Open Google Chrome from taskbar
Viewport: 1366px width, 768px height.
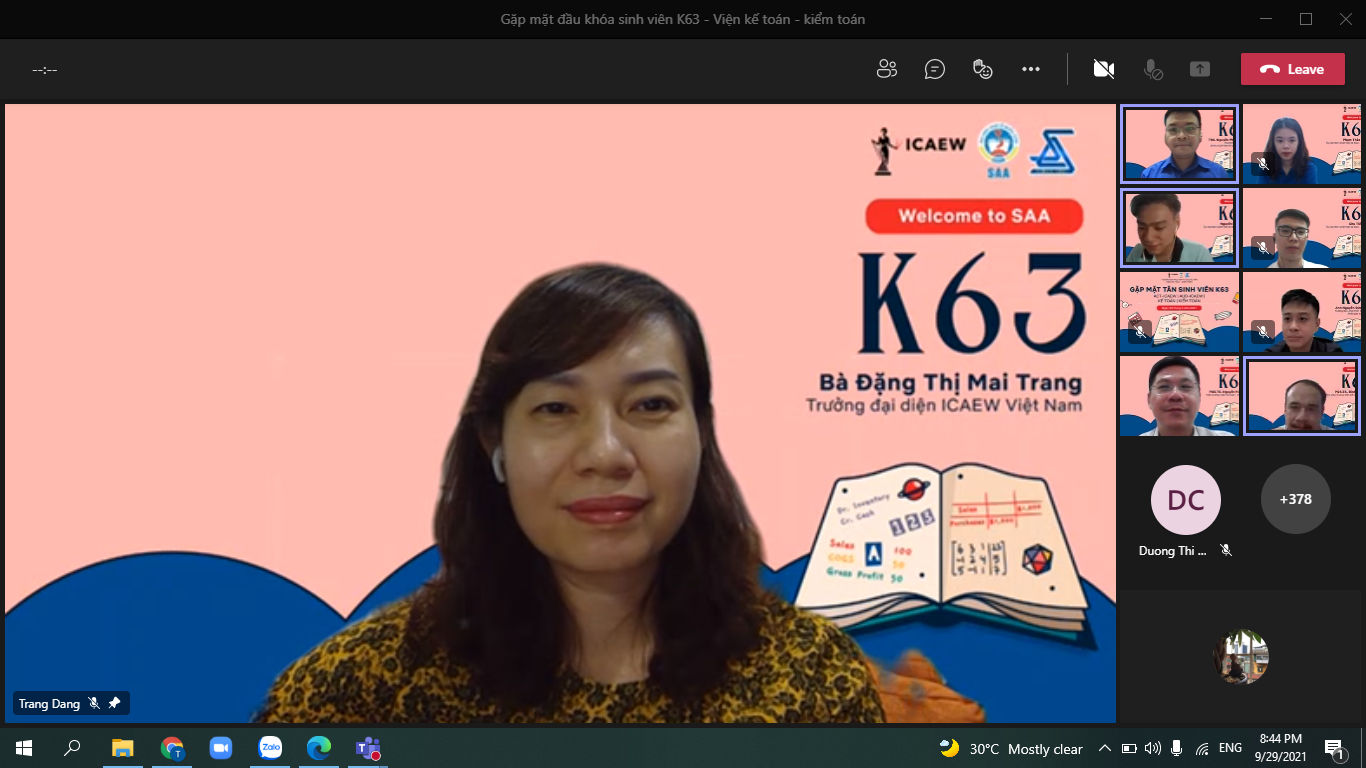(172, 748)
